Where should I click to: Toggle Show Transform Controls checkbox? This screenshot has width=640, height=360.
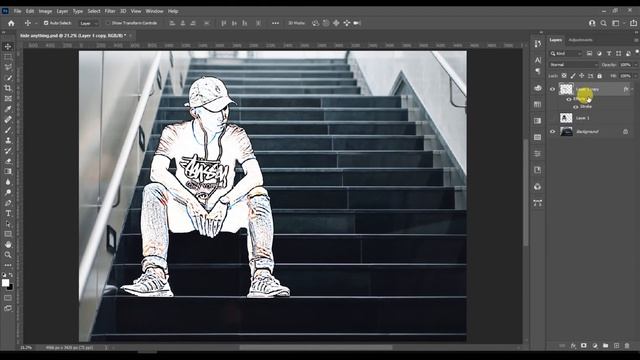tap(108, 23)
